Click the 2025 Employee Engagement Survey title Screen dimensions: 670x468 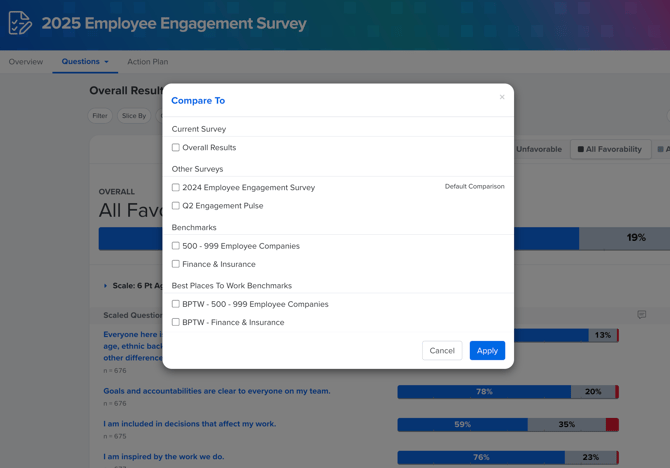coord(174,23)
